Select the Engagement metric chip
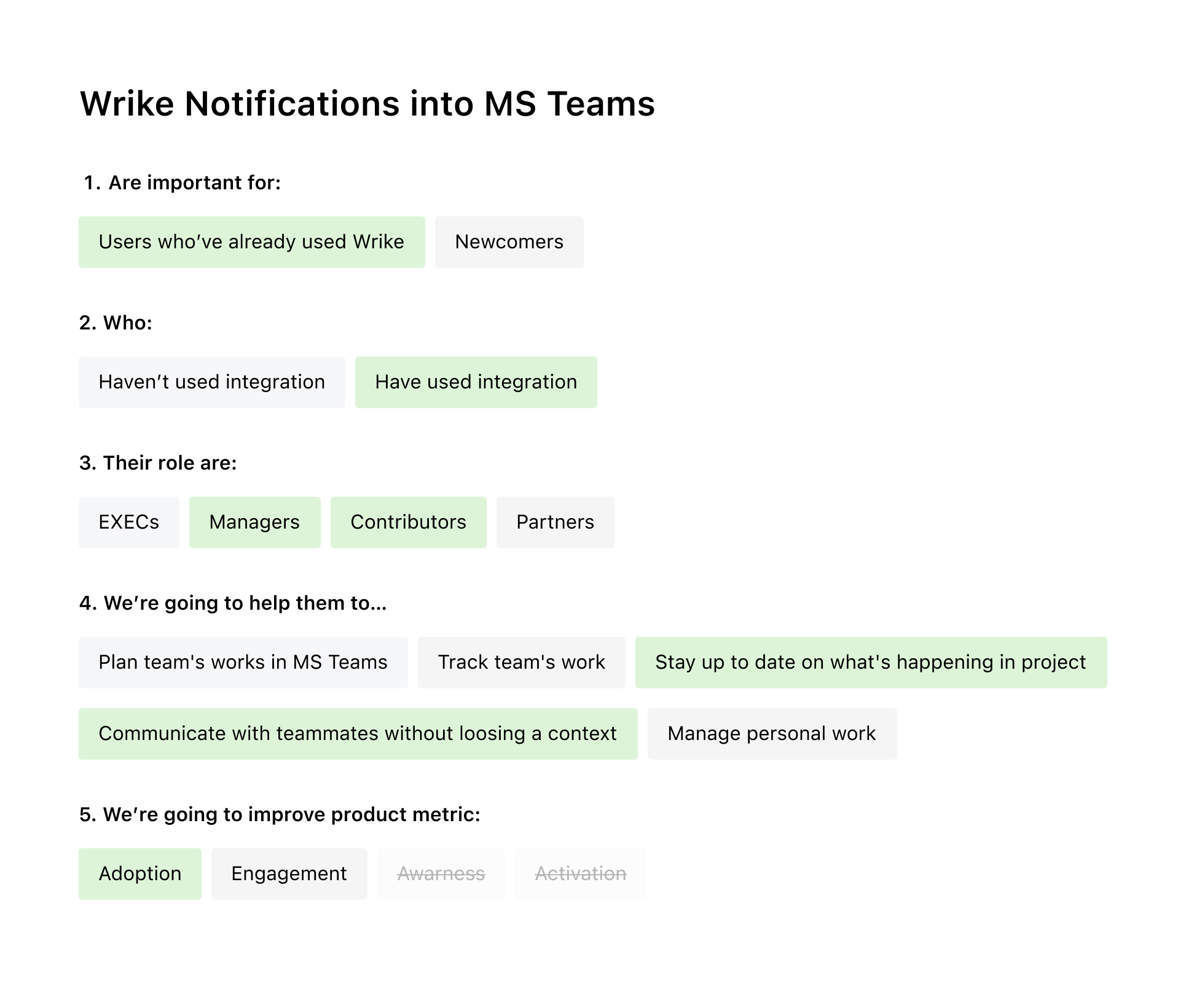 289,874
